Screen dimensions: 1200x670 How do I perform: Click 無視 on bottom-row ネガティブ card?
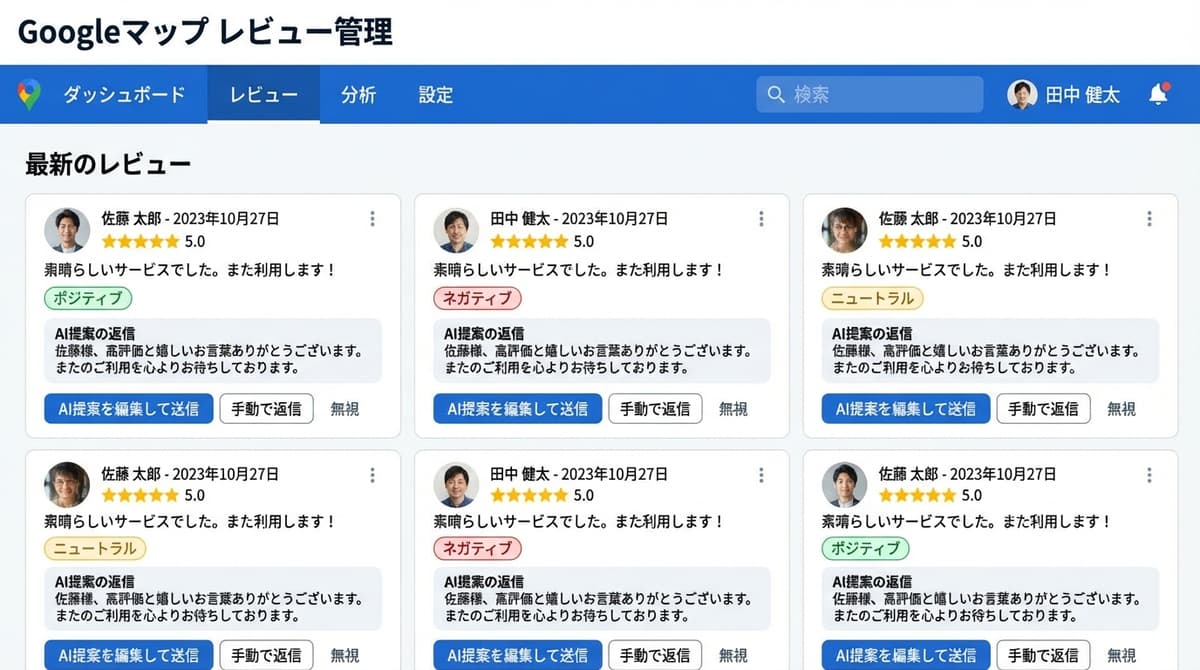(x=733, y=655)
